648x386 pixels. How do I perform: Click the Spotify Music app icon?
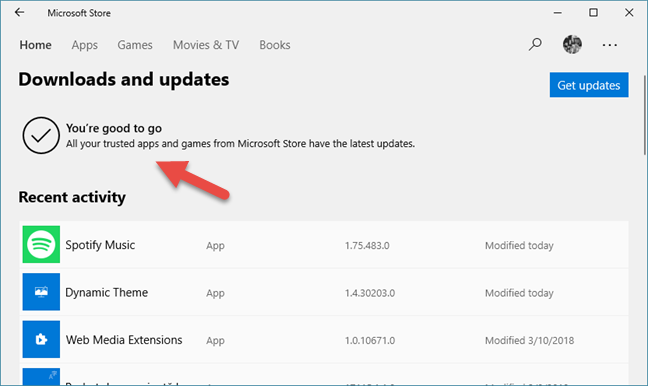click(x=41, y=244)
